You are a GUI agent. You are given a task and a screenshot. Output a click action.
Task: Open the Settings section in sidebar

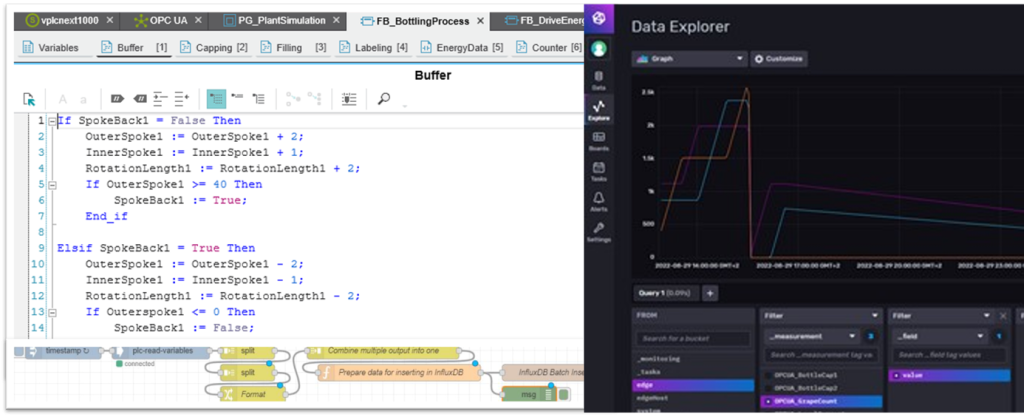pyautogui.click(x=598, y=232)
